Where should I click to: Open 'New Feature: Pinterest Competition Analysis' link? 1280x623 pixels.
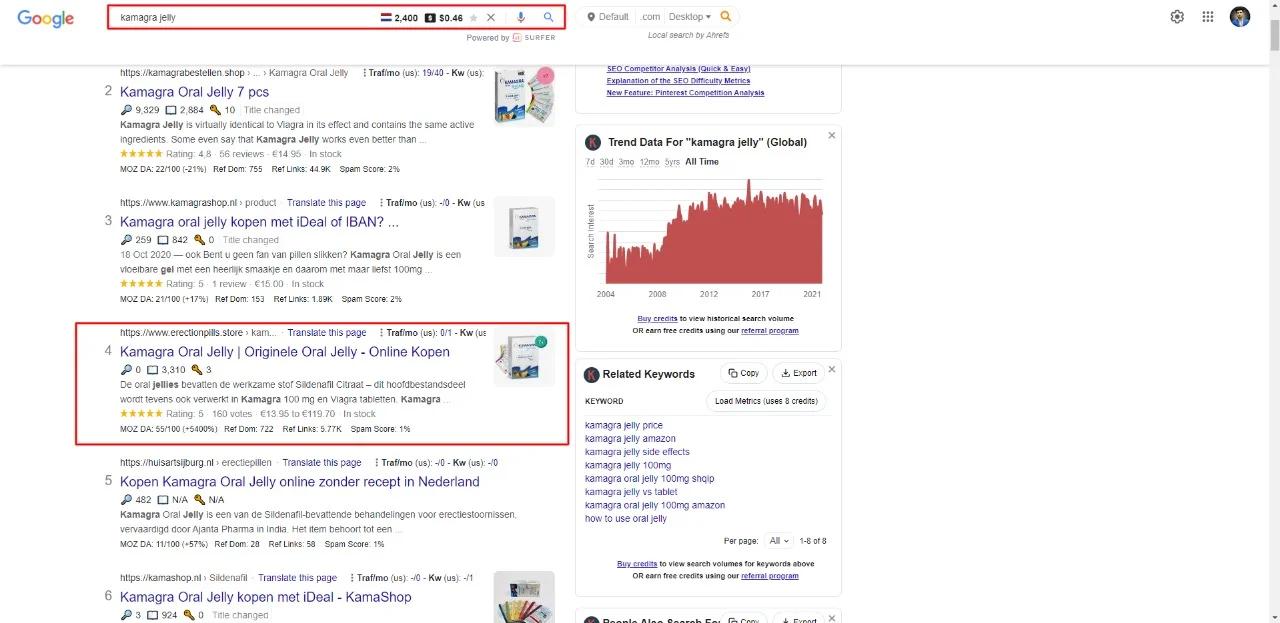point(685,93)
